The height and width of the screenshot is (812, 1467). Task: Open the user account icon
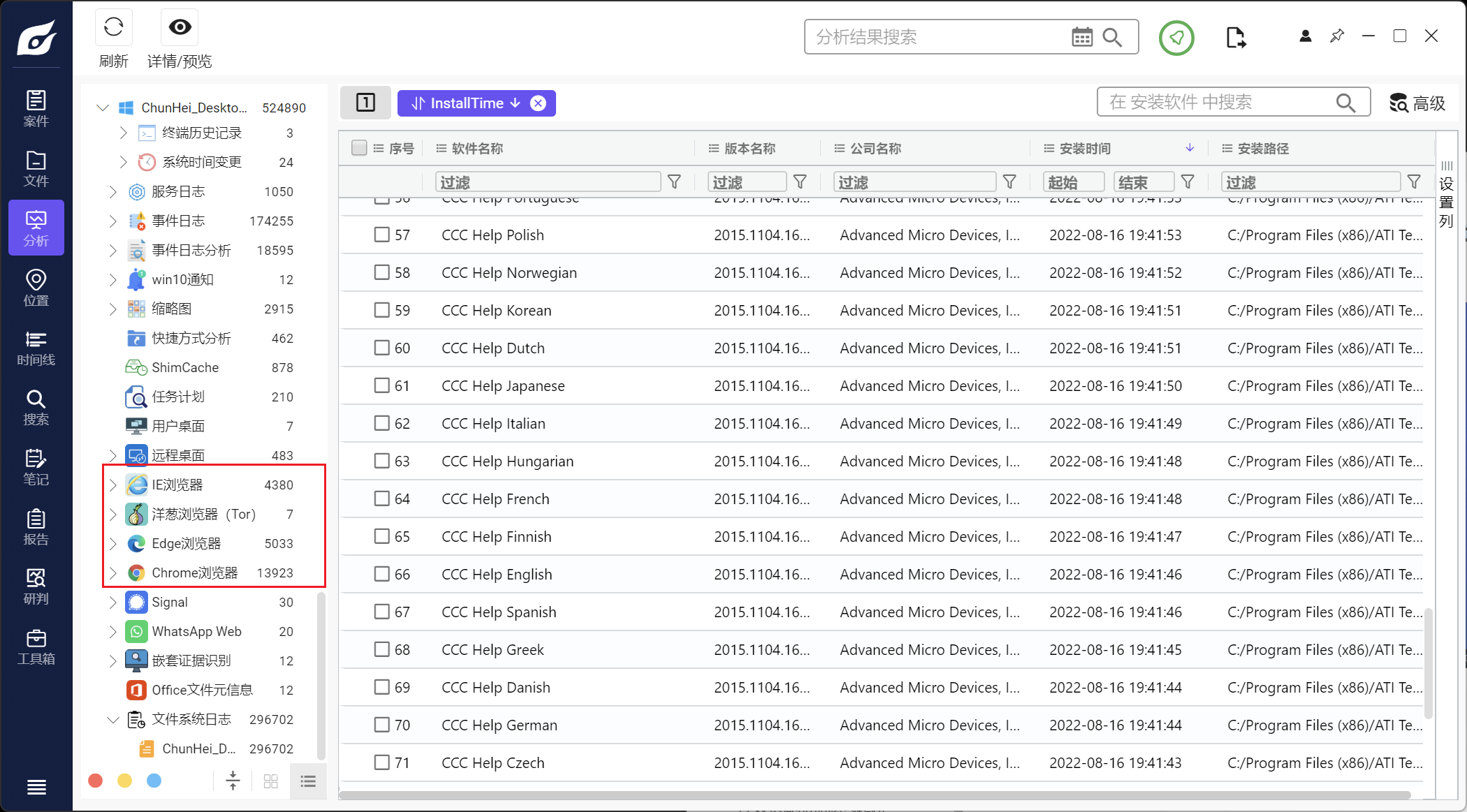click(1305, 36)
